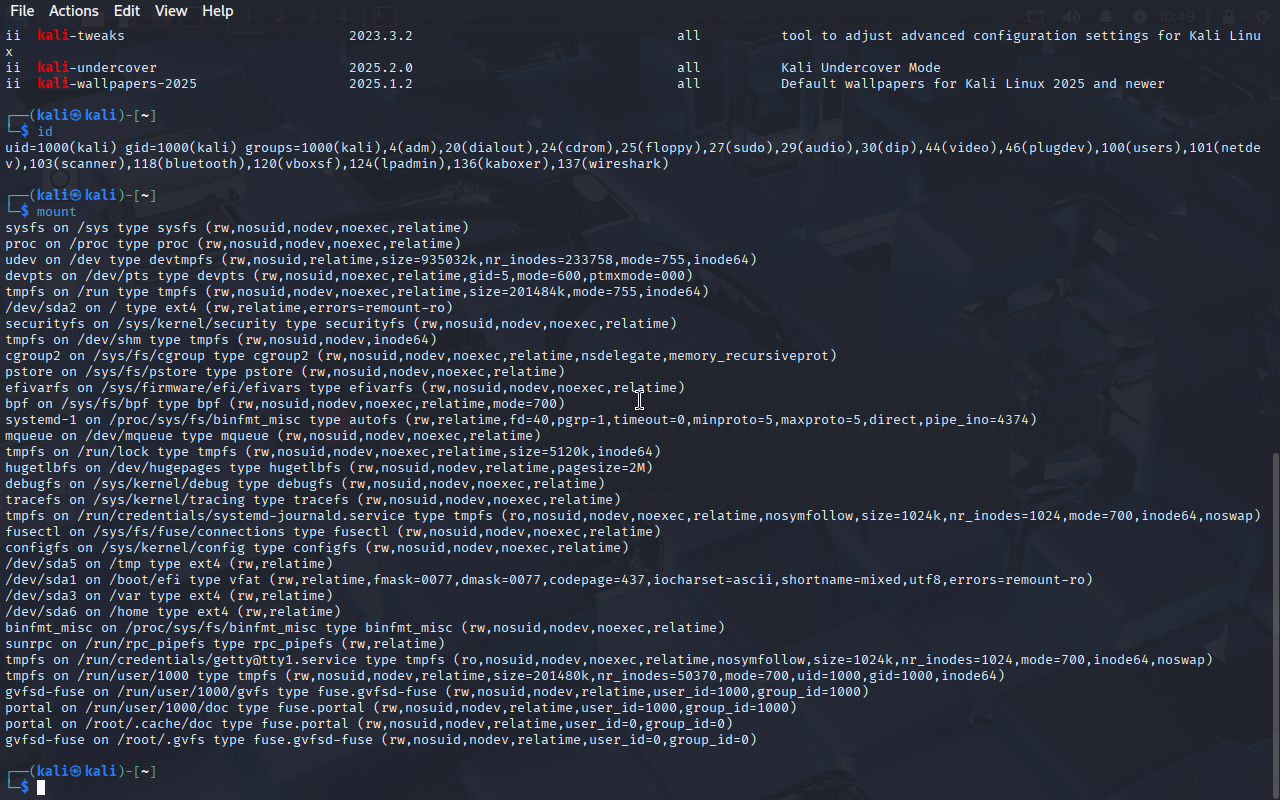Click the 'sunrpc on /run/rpc_pipefs' line
The image size is (1280, 800).
225,643
